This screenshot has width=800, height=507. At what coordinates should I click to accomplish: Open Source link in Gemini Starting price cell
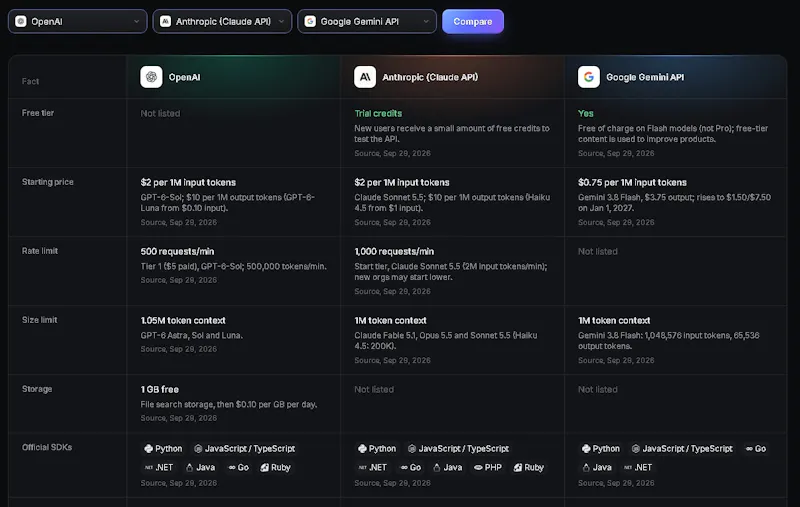coord(616,222)
